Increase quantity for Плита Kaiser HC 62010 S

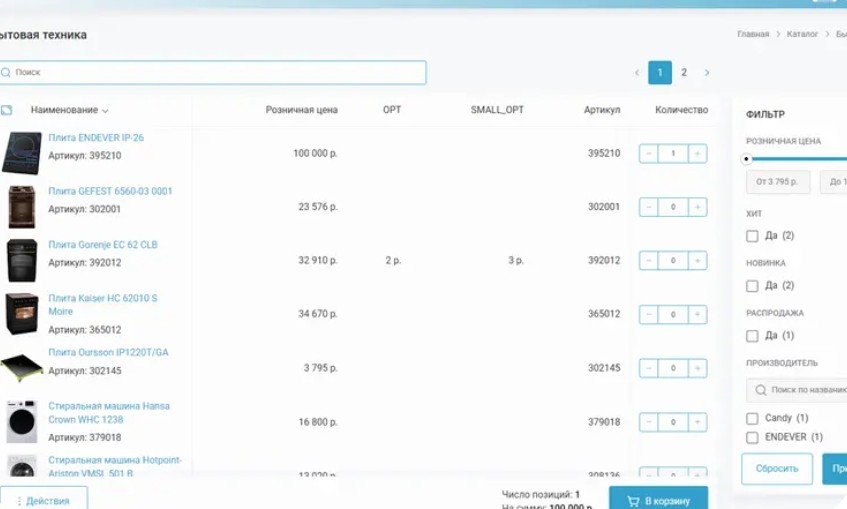[x=697, y=314]
